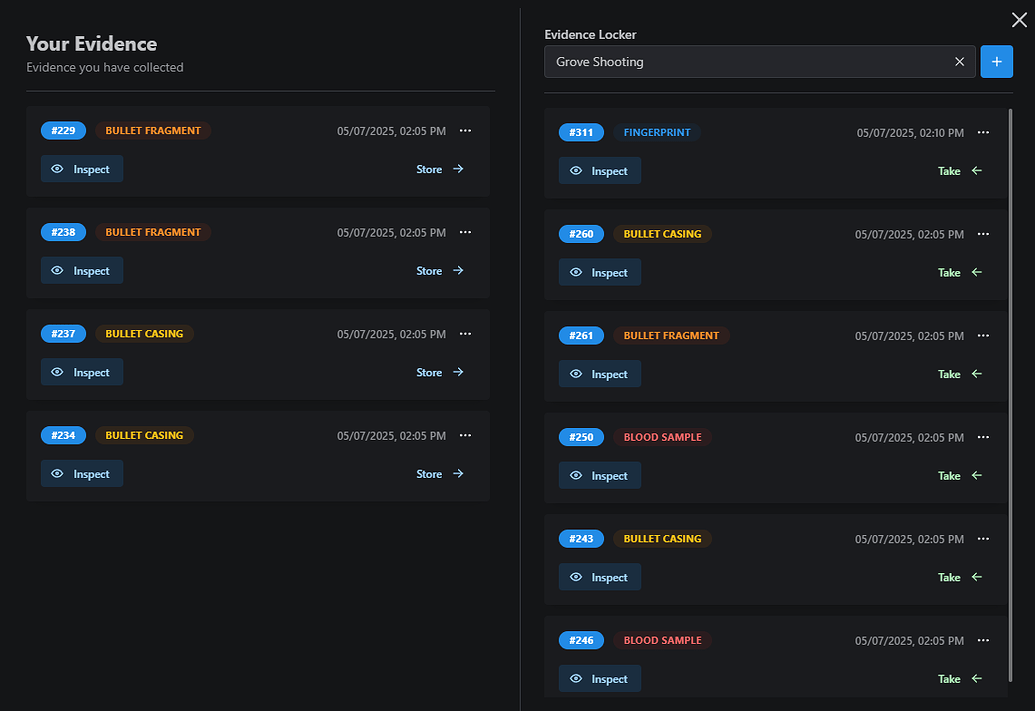1035x711 pixels.
Task: Open the ellipsis options for evidence #229
Action: (x=465, y=131)
